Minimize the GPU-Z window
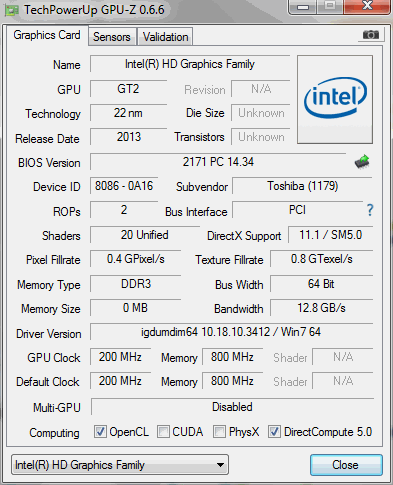This screenshot has width=393, height=485. pos(303,7)
